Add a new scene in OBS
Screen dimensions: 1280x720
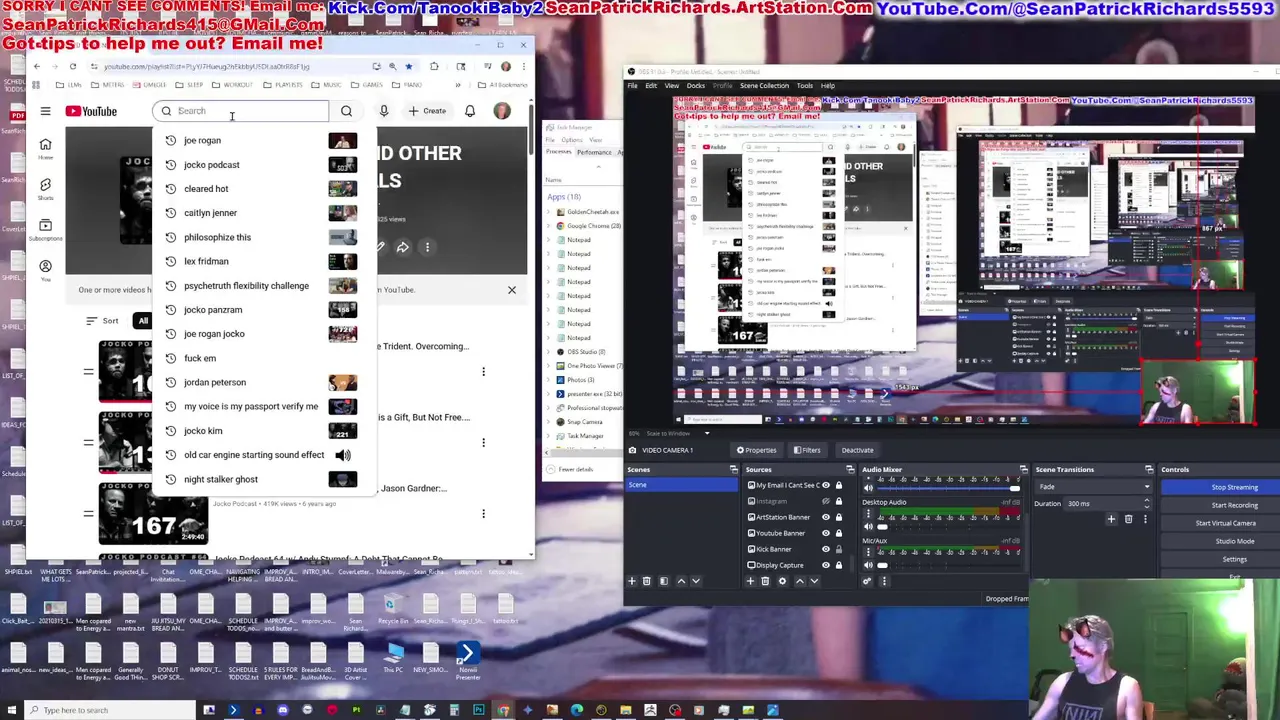click(631, 581)
